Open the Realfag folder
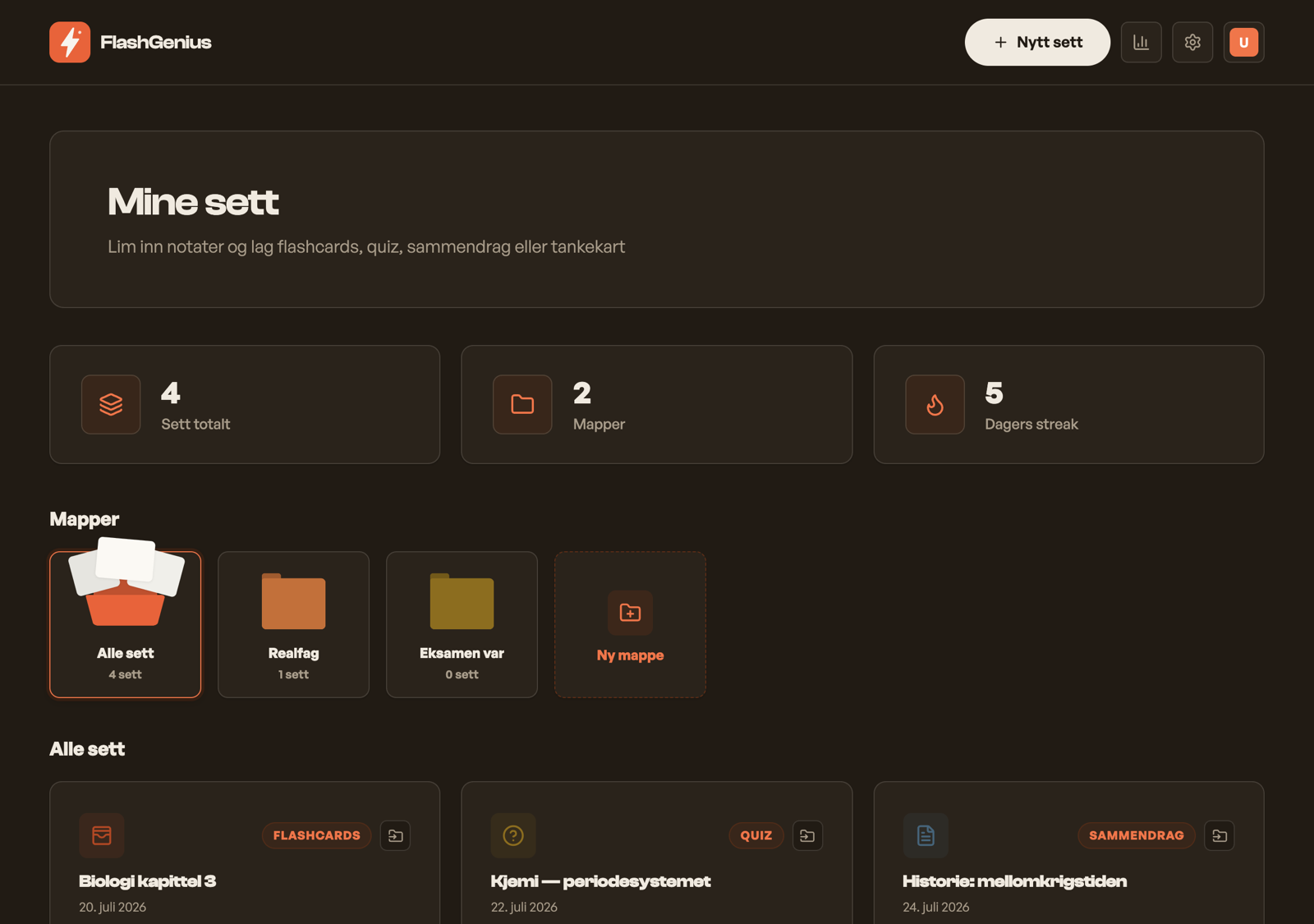Screen dimensions: 1314x924 pos(293,624)
